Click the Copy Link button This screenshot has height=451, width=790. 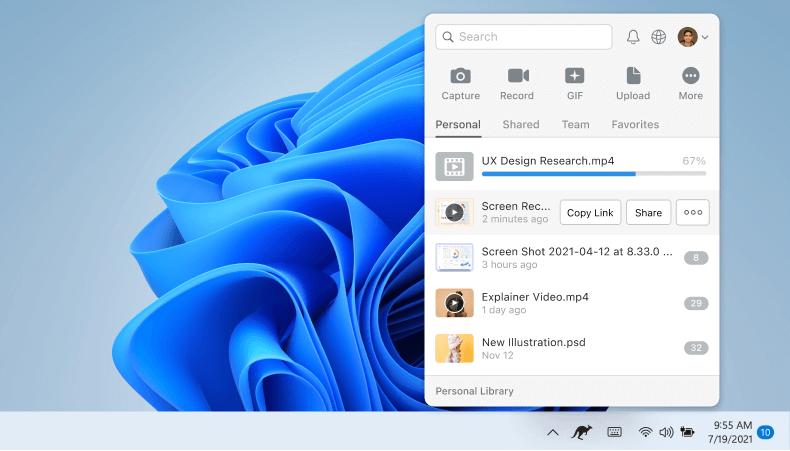(590, 212)
